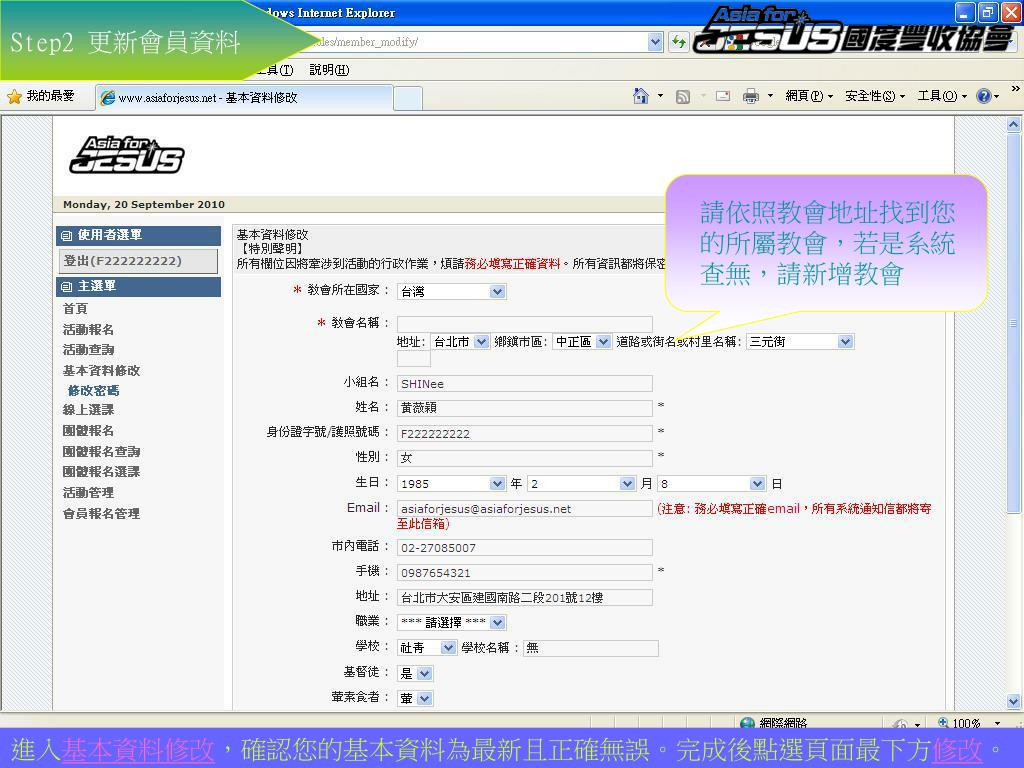1024x768 pixels.
Task: Click the green refresh arrows icon
Action: [679, 42]
